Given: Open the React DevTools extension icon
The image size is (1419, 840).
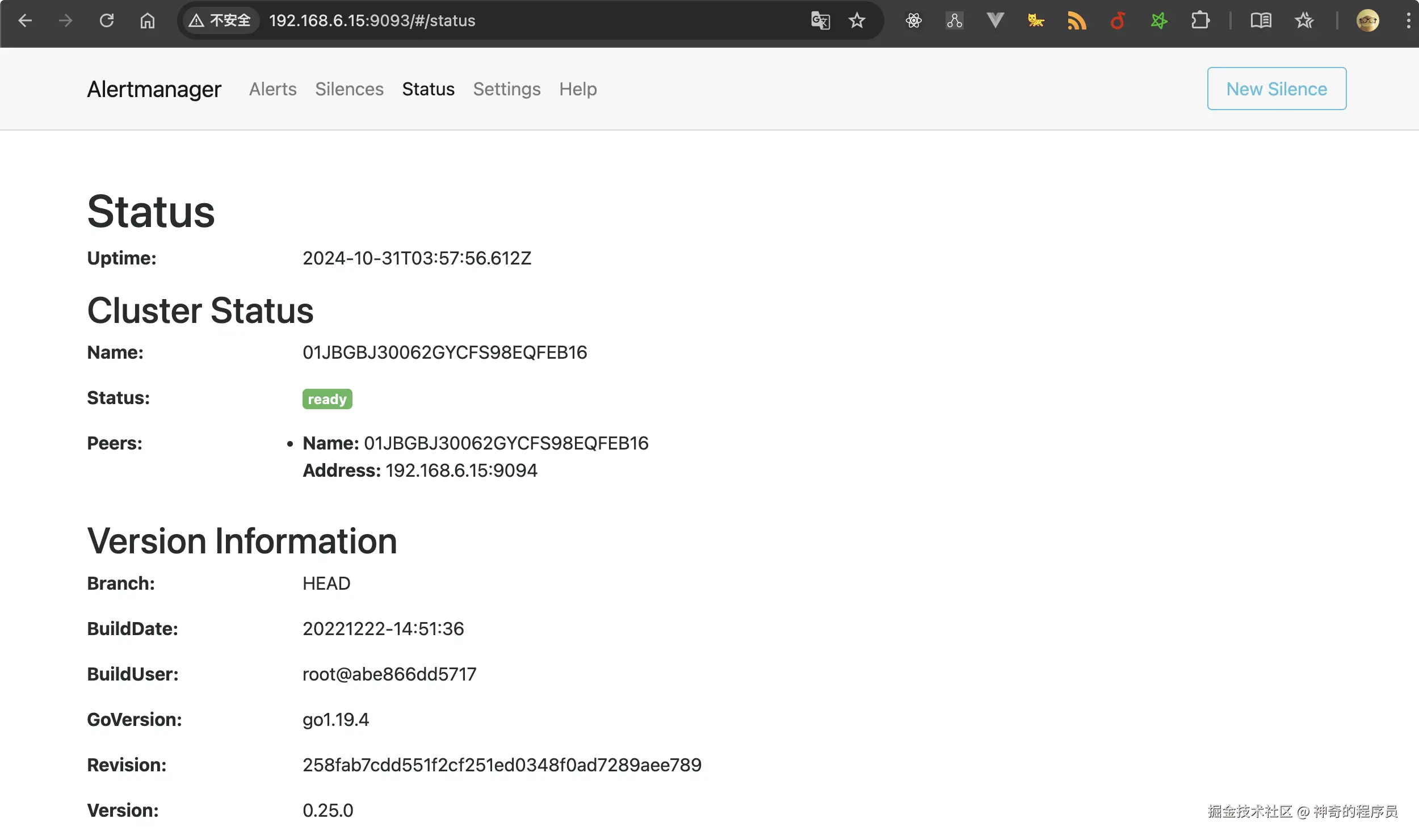Looking at the screenshot, I should (x=913, y=21).
